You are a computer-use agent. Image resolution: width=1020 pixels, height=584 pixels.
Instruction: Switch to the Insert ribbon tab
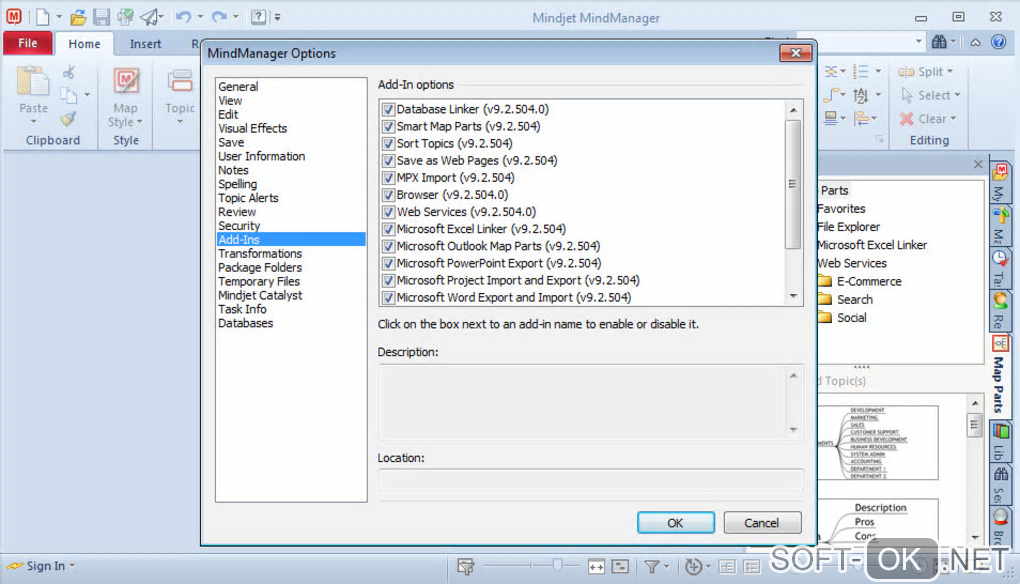point(145,44)
